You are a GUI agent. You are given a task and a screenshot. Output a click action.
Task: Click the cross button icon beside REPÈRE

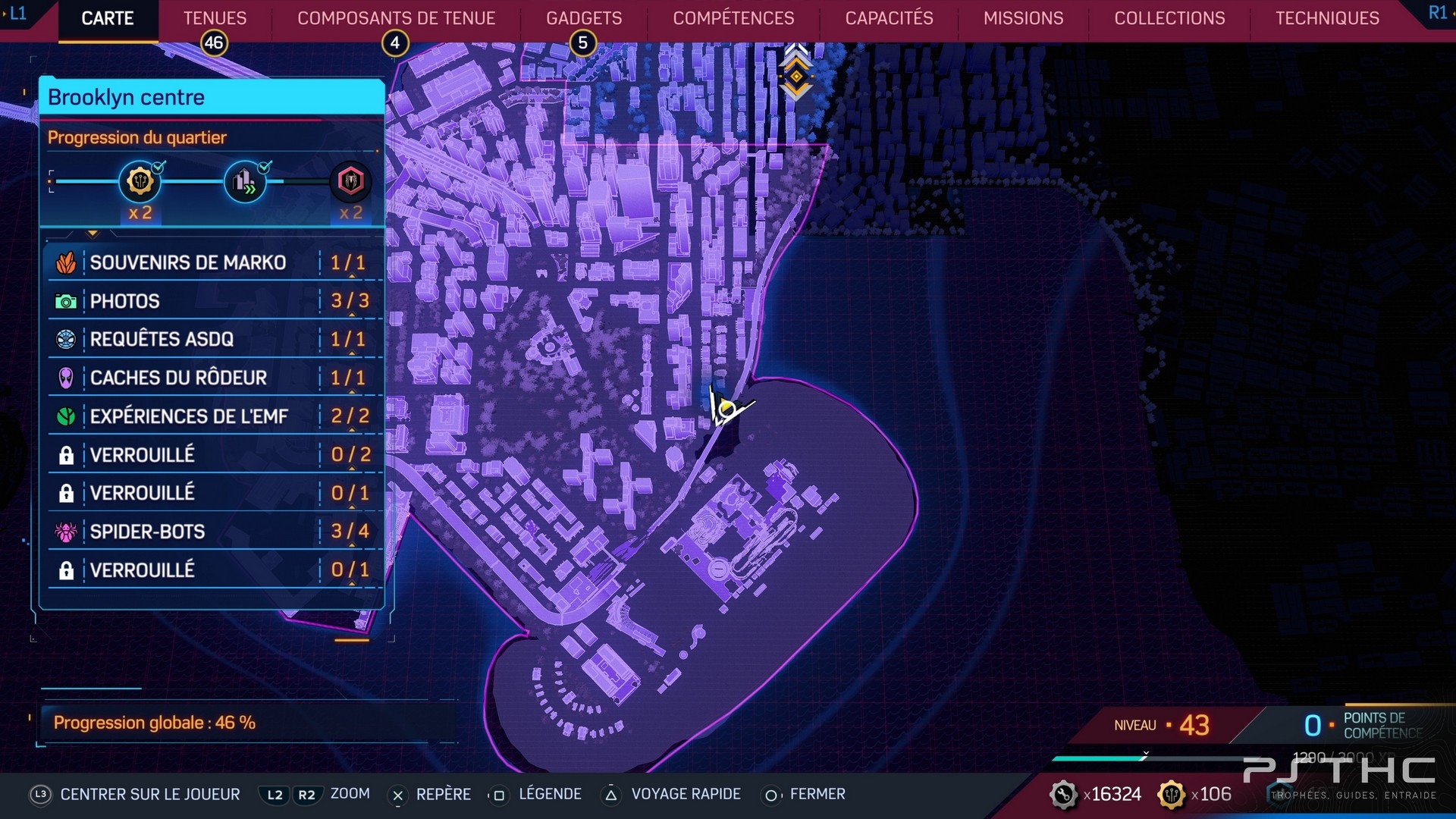click(397, 795)
